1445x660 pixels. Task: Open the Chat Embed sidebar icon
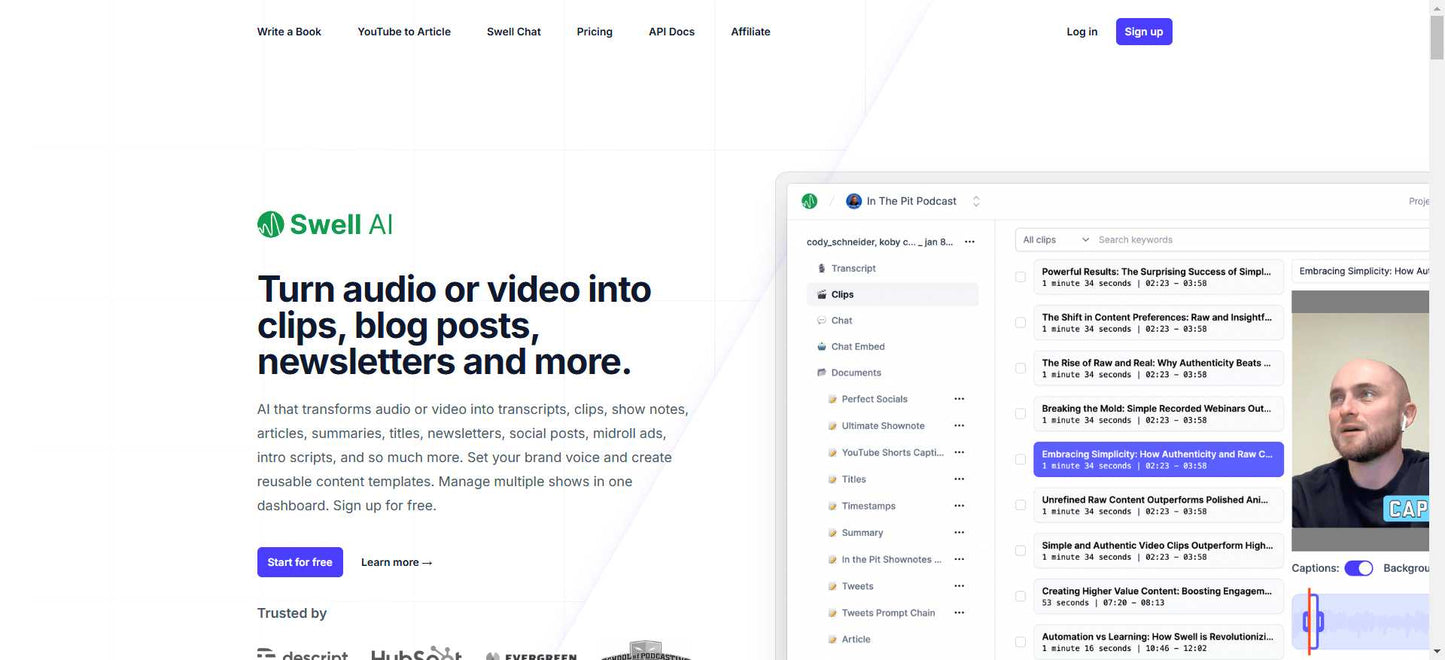(x=822, y=347)
